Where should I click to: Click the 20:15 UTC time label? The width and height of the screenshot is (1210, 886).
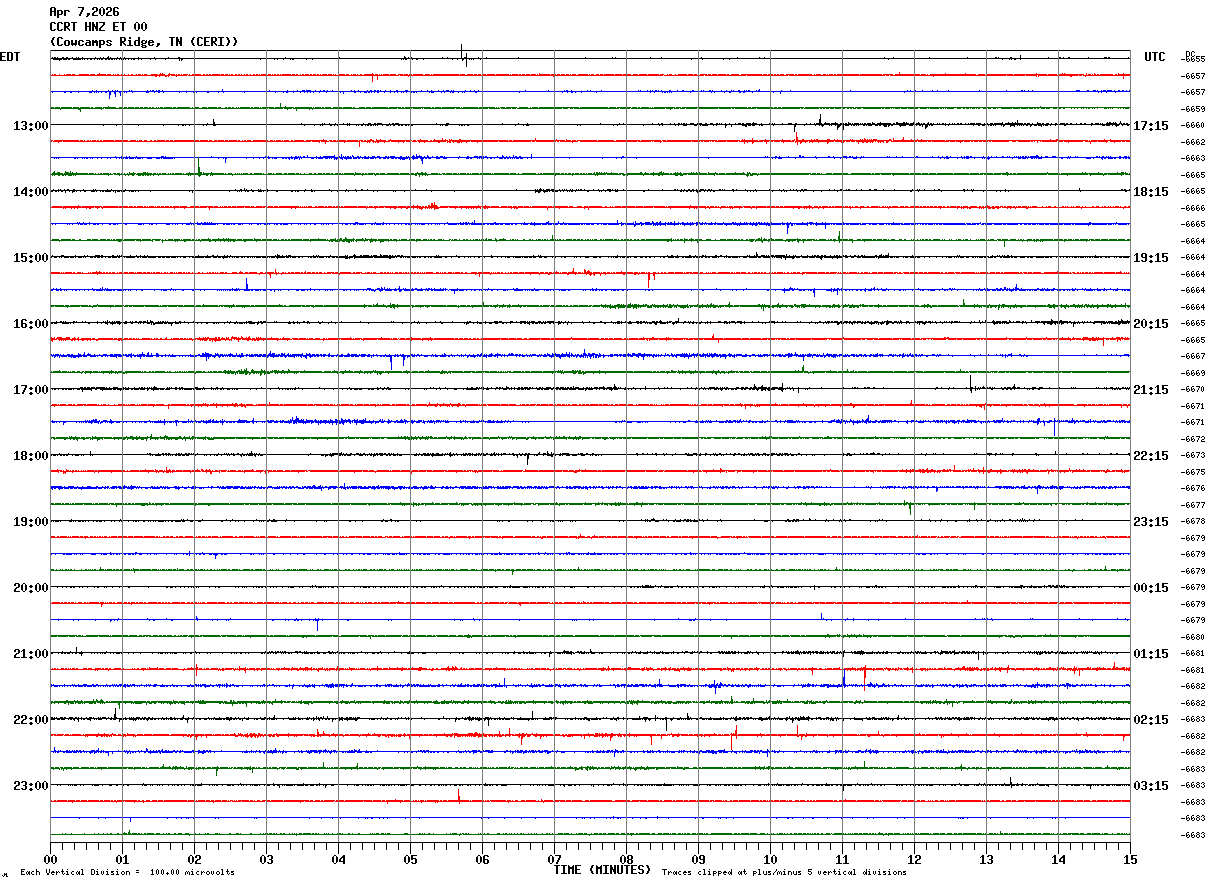point(1151,324)
